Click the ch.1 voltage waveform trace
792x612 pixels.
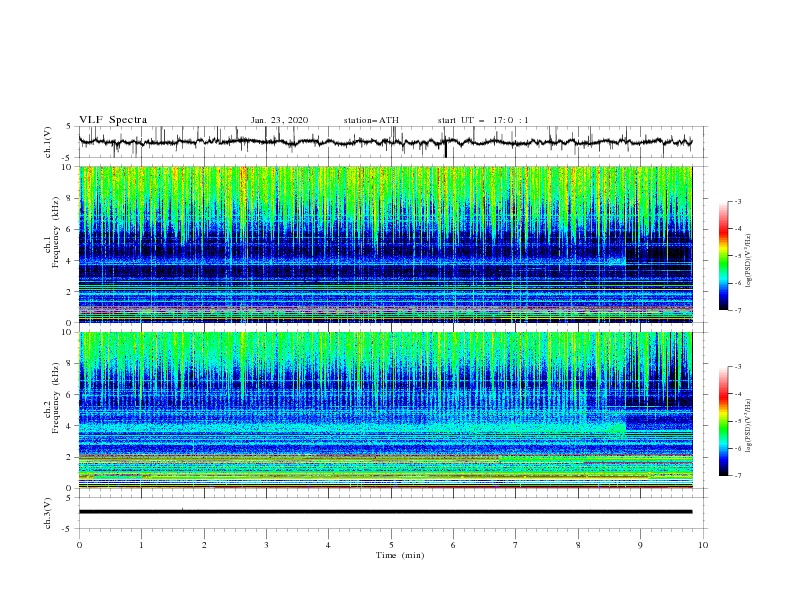385,142
